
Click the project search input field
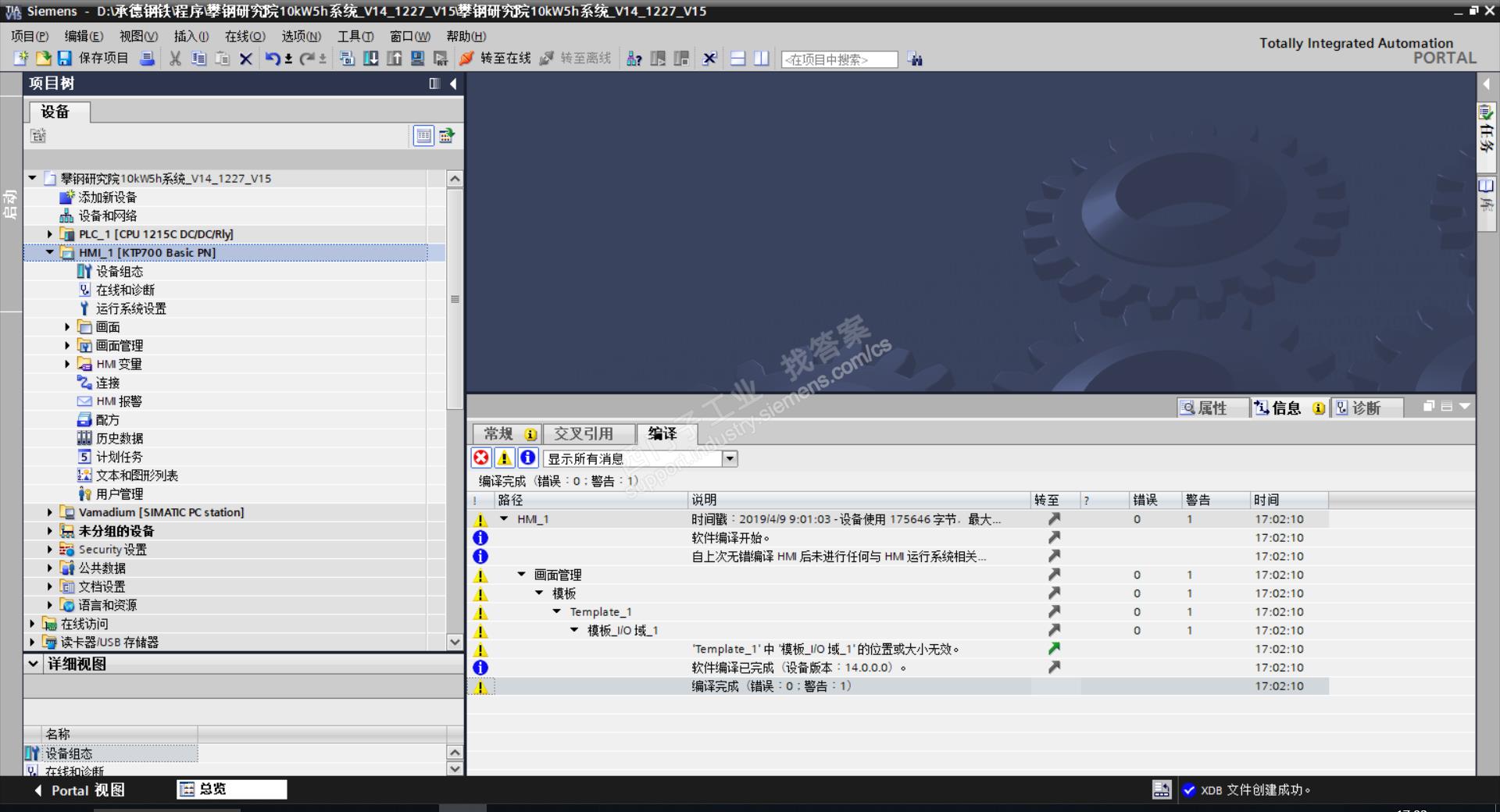tap(839, 59)
